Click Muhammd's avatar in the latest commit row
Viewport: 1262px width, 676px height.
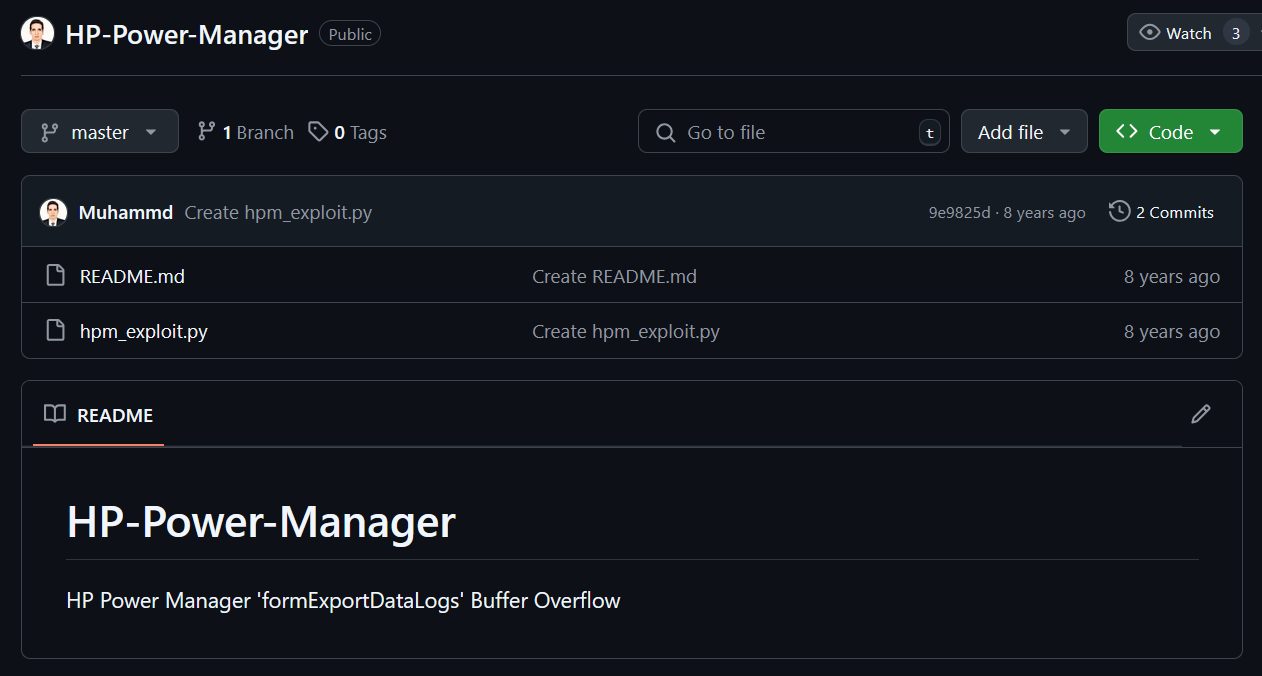pos(53,212)
